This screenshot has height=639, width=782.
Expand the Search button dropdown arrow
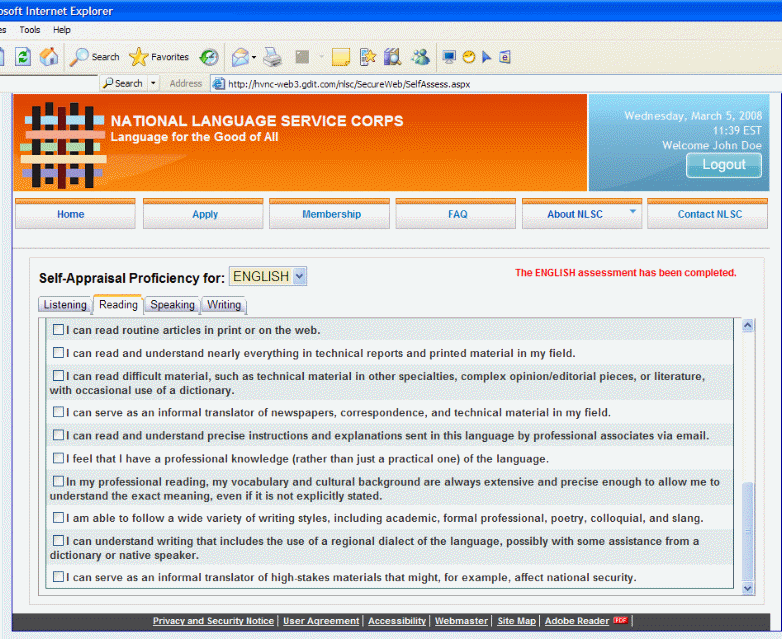coord(153,83)
